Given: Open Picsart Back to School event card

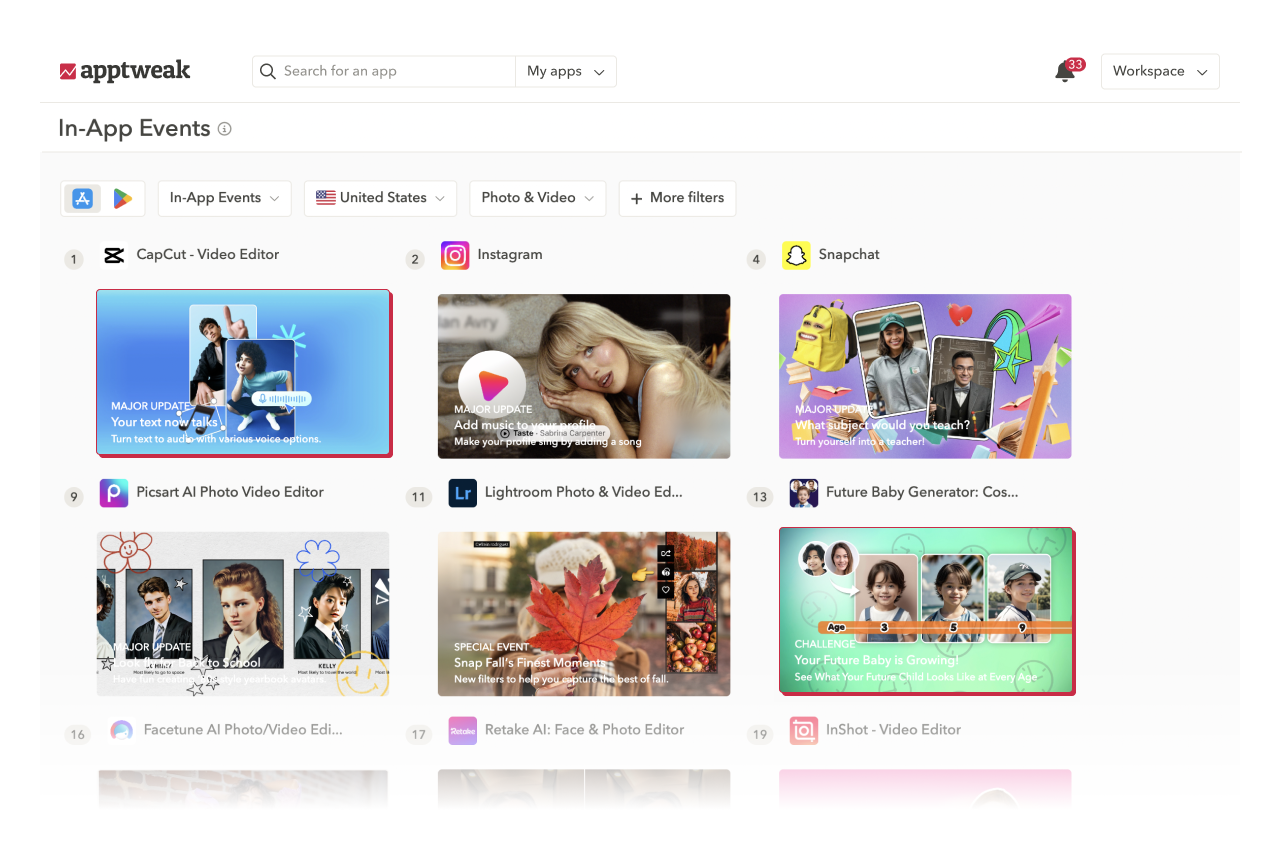Looking at the screenshot, I should coord(243,614).
